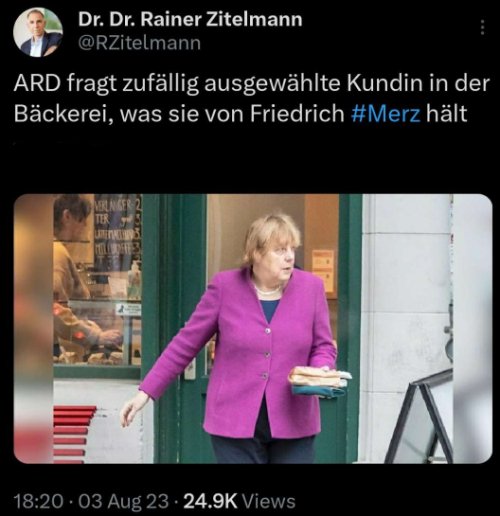Viewport: 500px width, 516px height.
Task: Click the chalkboard menu in bakery window
Action: pos(118,230)
